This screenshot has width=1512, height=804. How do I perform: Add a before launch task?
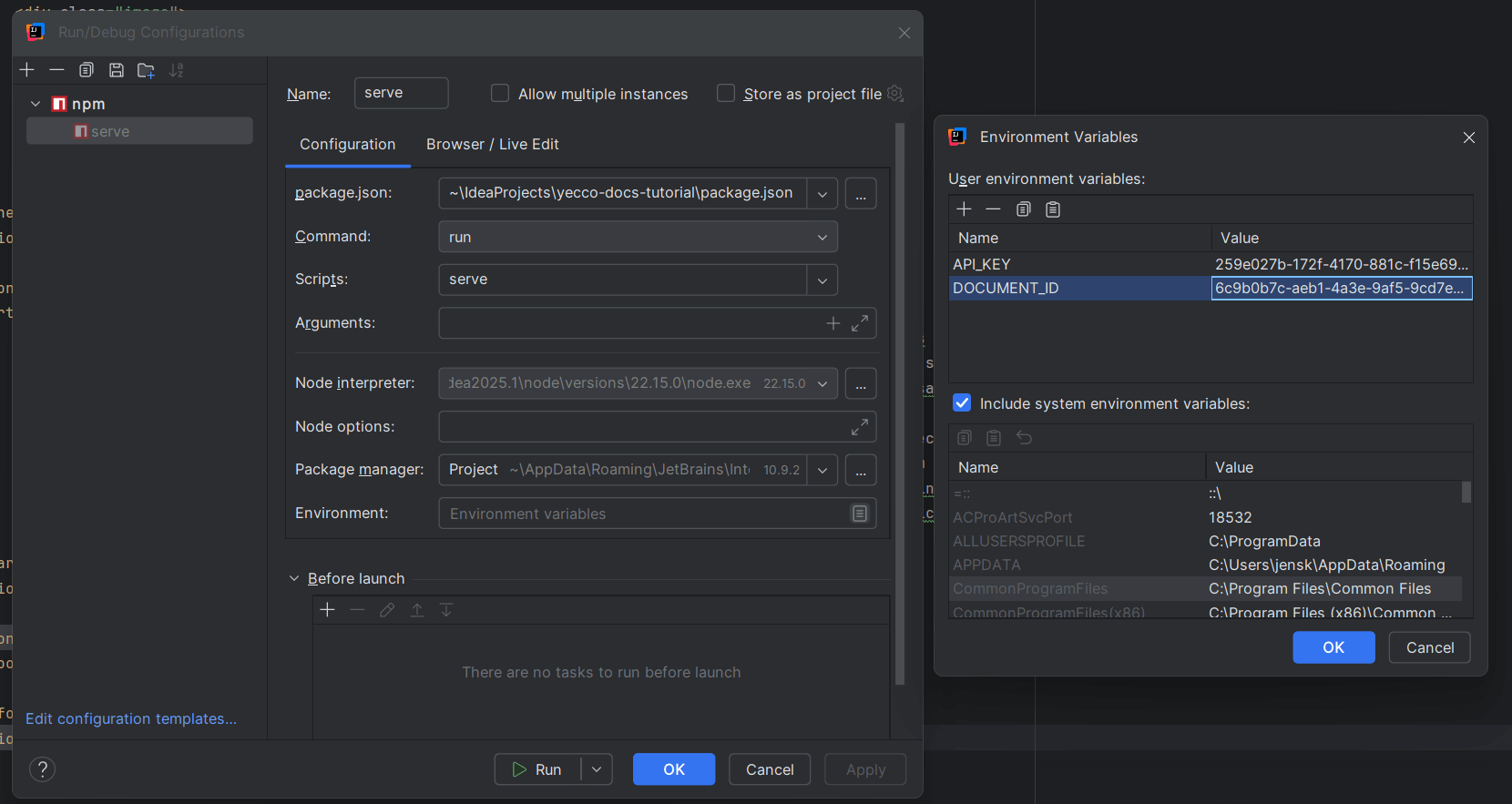pos(328,610)
